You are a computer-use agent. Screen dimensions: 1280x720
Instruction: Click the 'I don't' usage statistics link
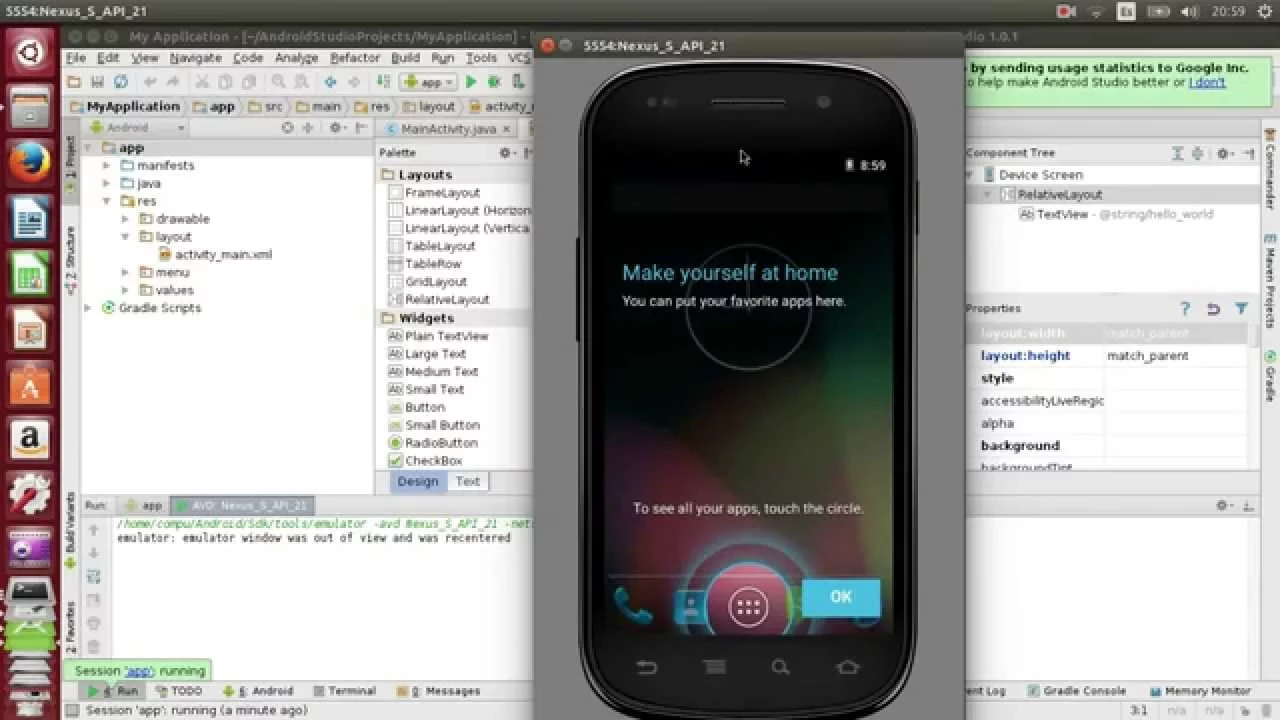pyautogui.click(x=1207, y=82)
